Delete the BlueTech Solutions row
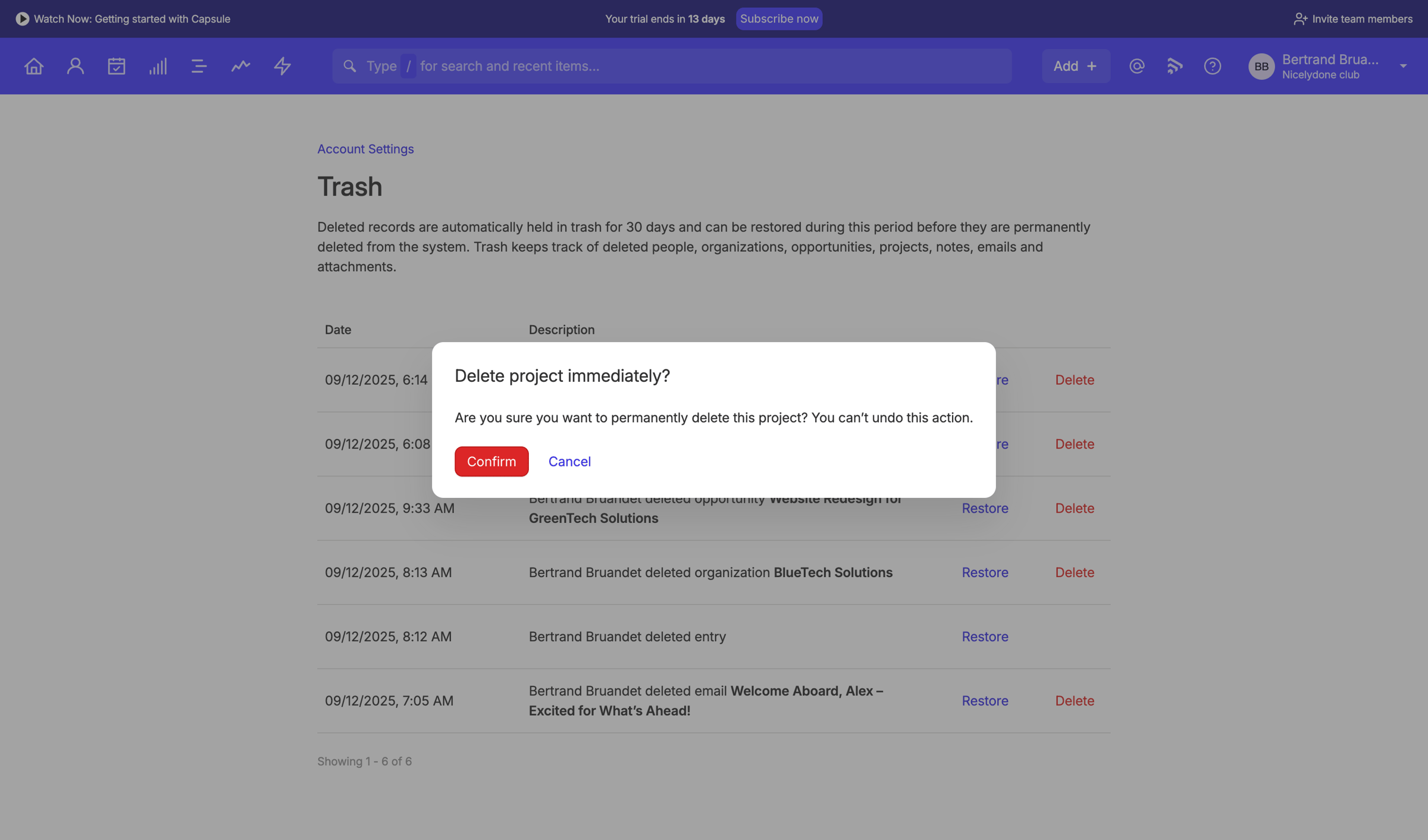This screenshot has width=1428, height=840. point(1074,573)
